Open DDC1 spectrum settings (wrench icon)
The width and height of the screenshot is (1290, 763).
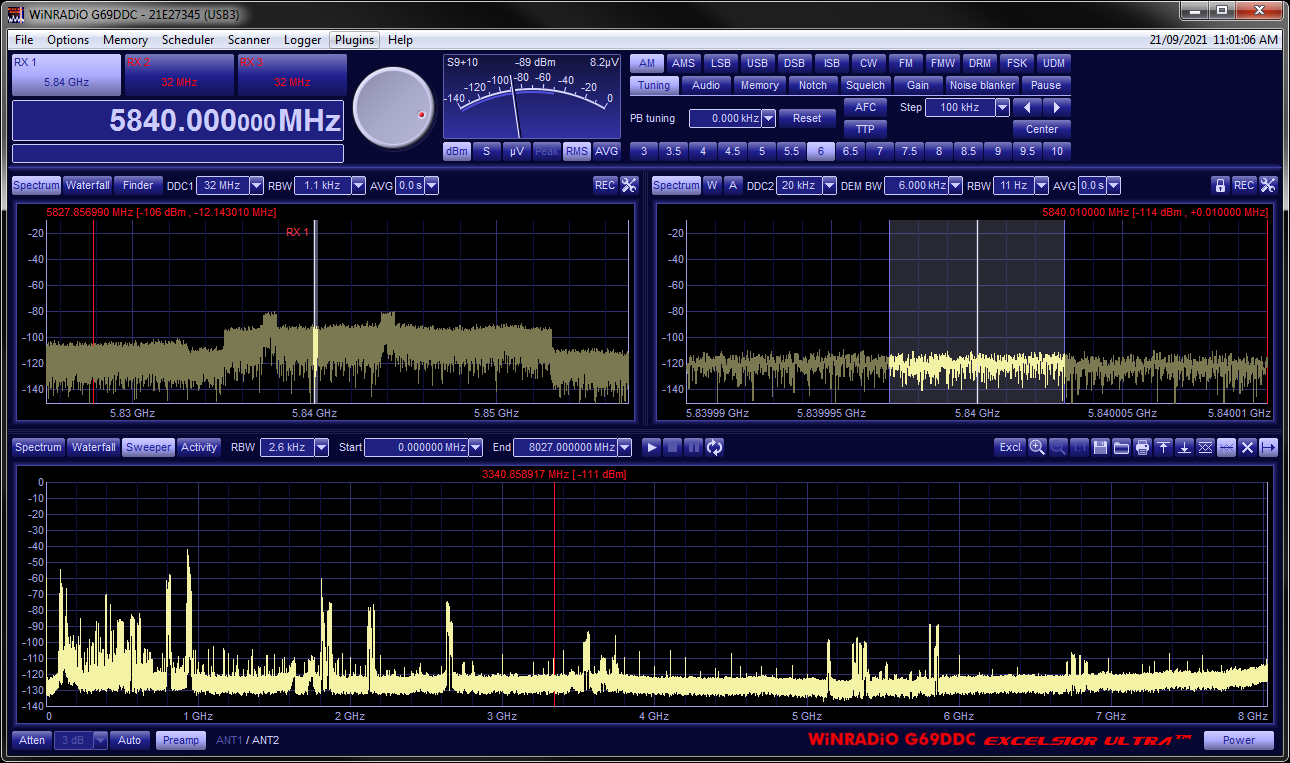click(629, 185)
